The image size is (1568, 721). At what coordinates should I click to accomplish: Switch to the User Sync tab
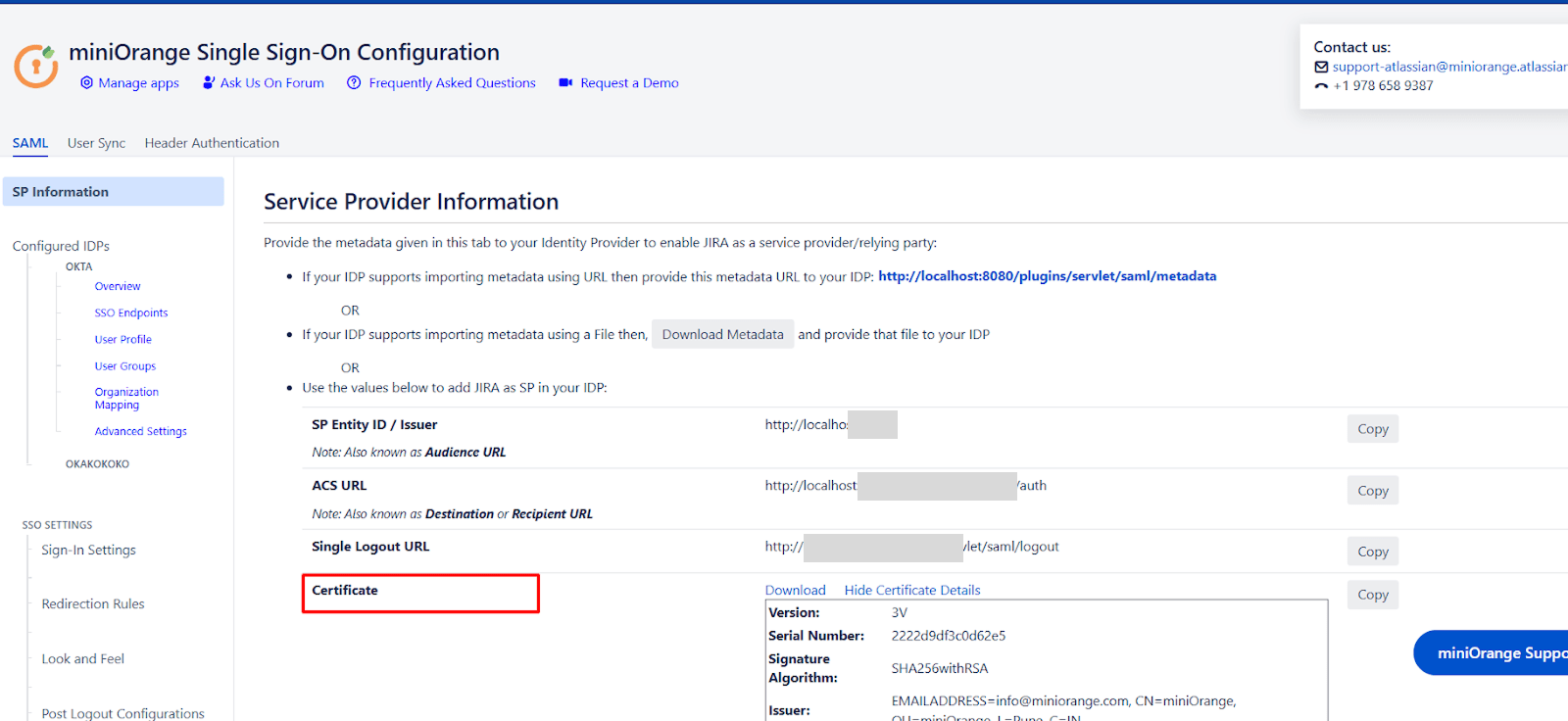pyautogui.click(x=96, y=143)
